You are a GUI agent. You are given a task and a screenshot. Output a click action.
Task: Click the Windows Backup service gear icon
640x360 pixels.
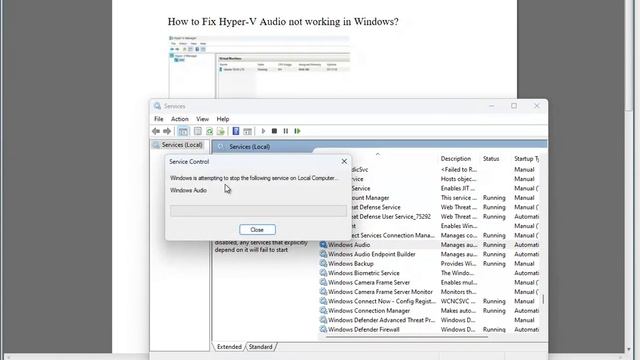point(323,263)
